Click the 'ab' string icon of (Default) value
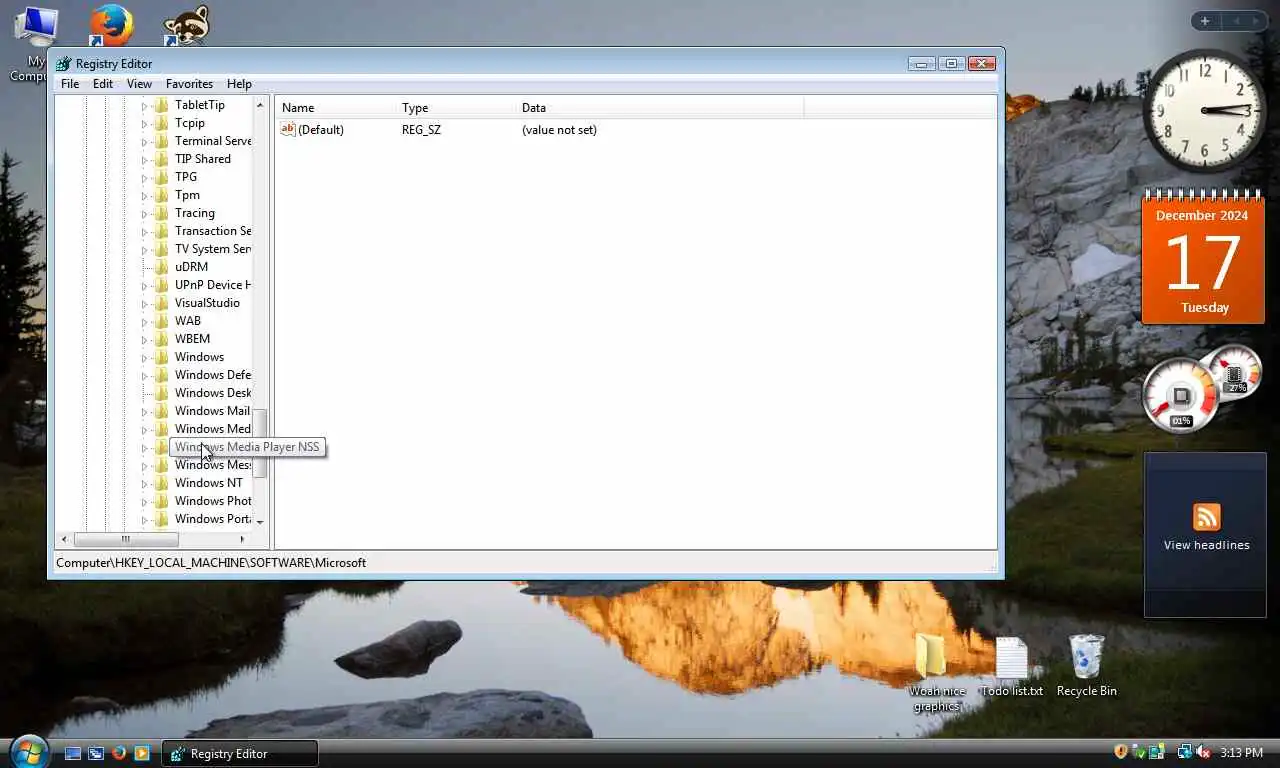Viewport: 1280px width, 768px height. click(x=288, y=129)
